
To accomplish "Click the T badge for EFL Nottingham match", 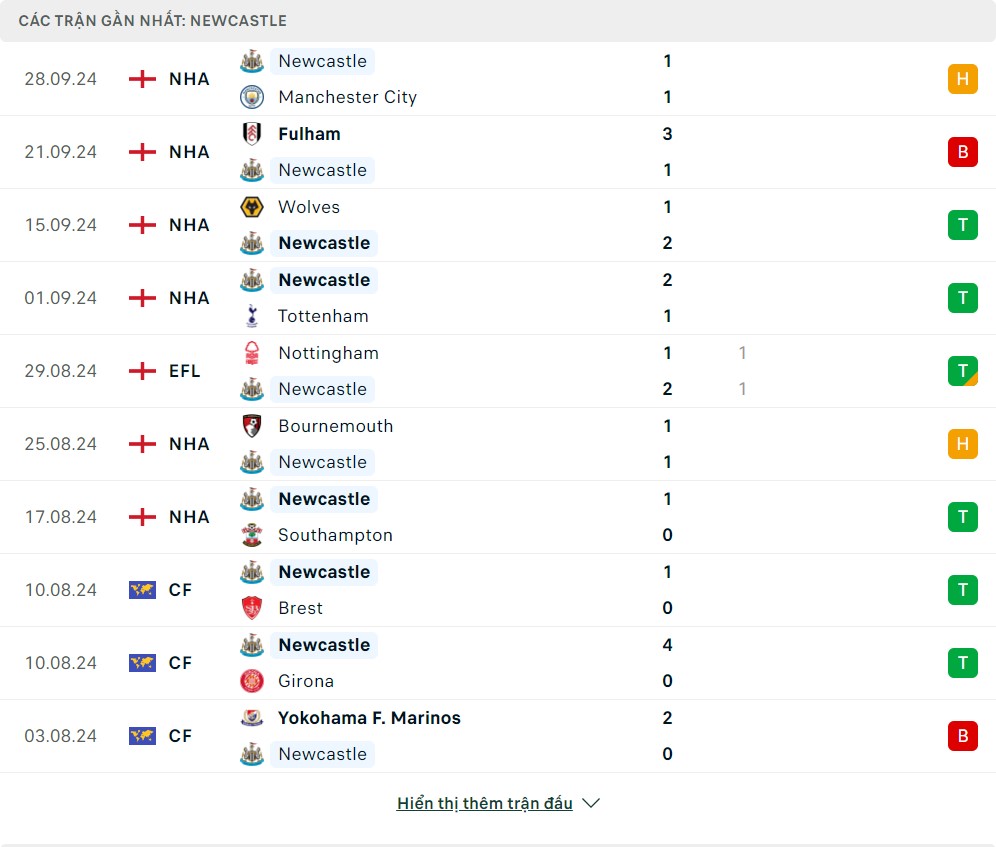I will pyautogui.click(x=962, y=371).
